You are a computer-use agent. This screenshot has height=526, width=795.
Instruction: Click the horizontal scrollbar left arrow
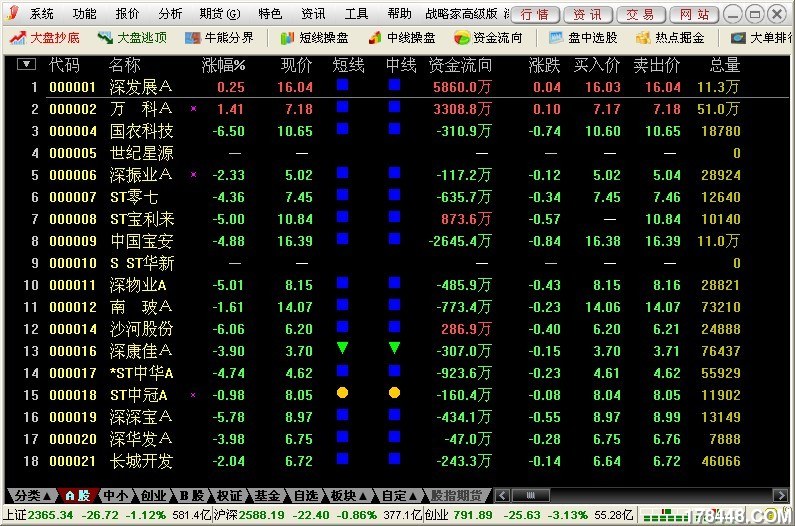pos(502,495)
